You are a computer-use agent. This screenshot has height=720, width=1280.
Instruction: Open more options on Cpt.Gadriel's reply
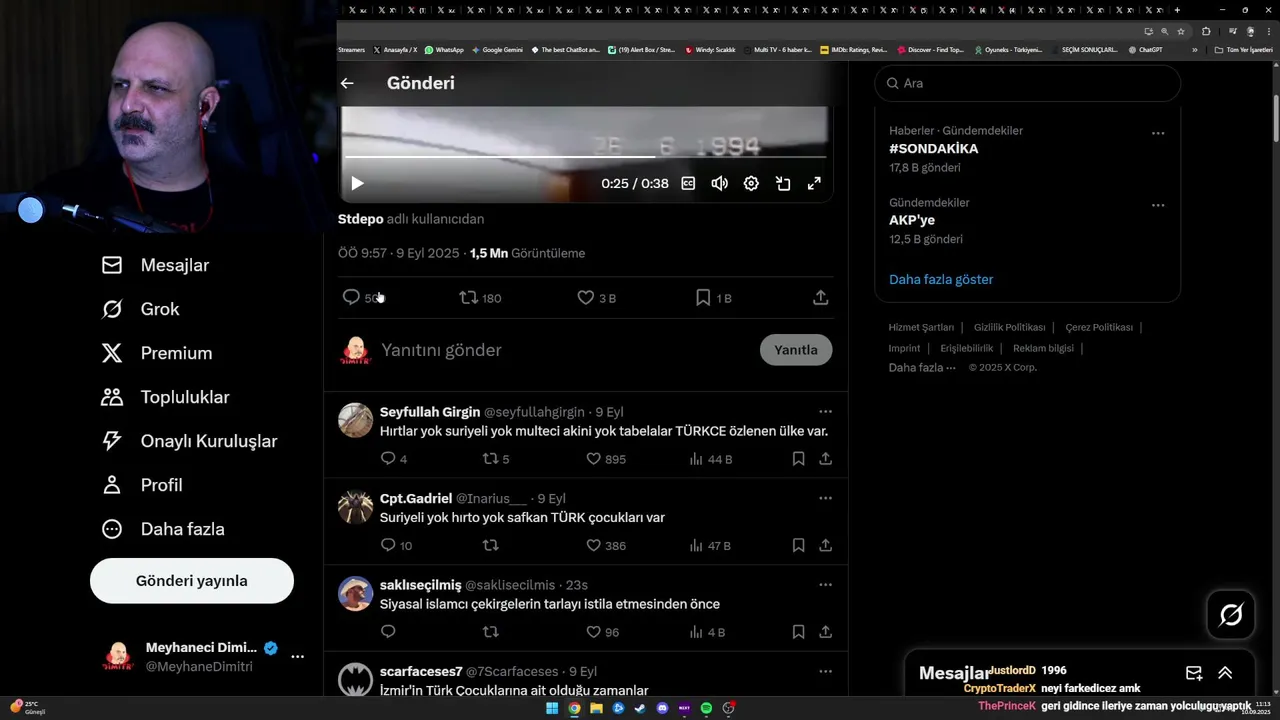pyautogui.click(x=825, y=498)
